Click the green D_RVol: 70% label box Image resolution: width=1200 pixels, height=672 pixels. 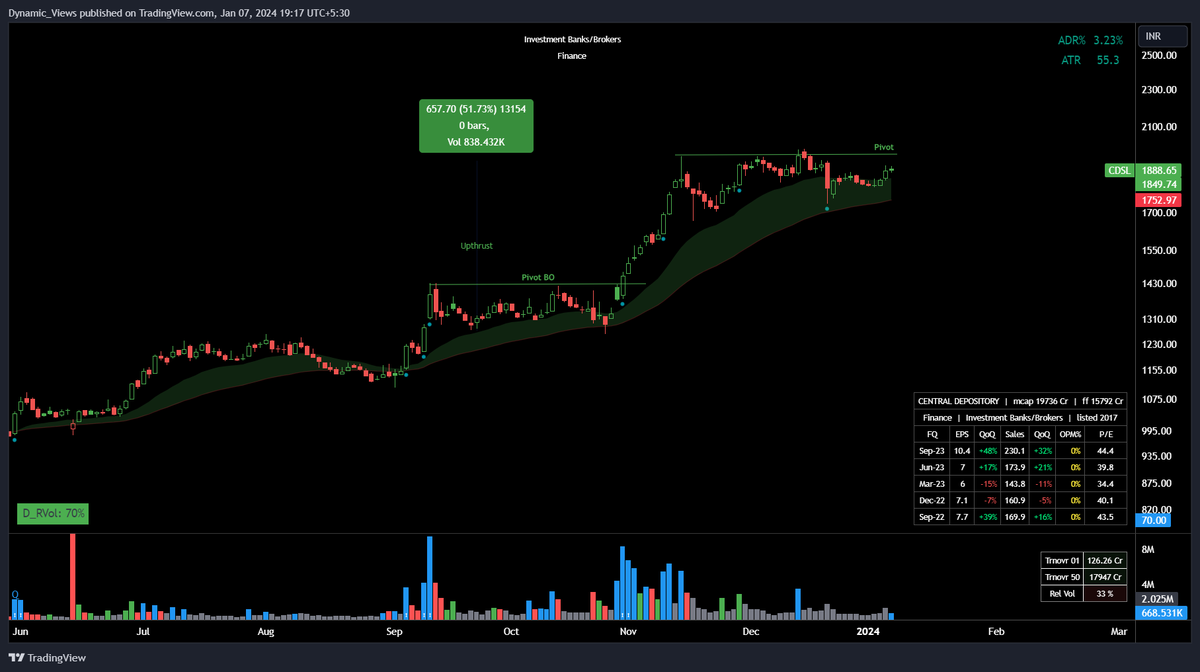pos(54,514)
